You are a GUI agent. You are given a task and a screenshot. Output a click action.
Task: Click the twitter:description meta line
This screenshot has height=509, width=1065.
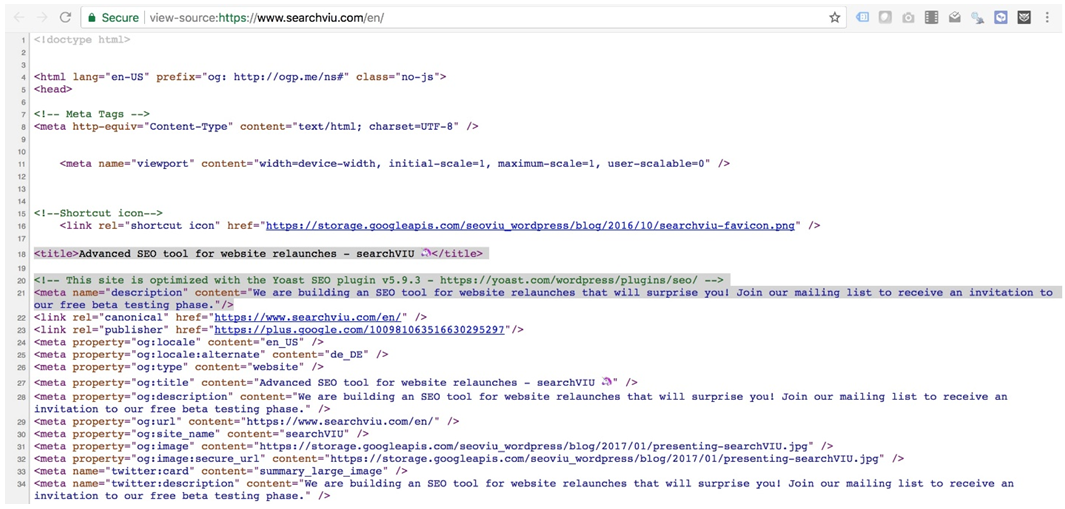[524, 489]
